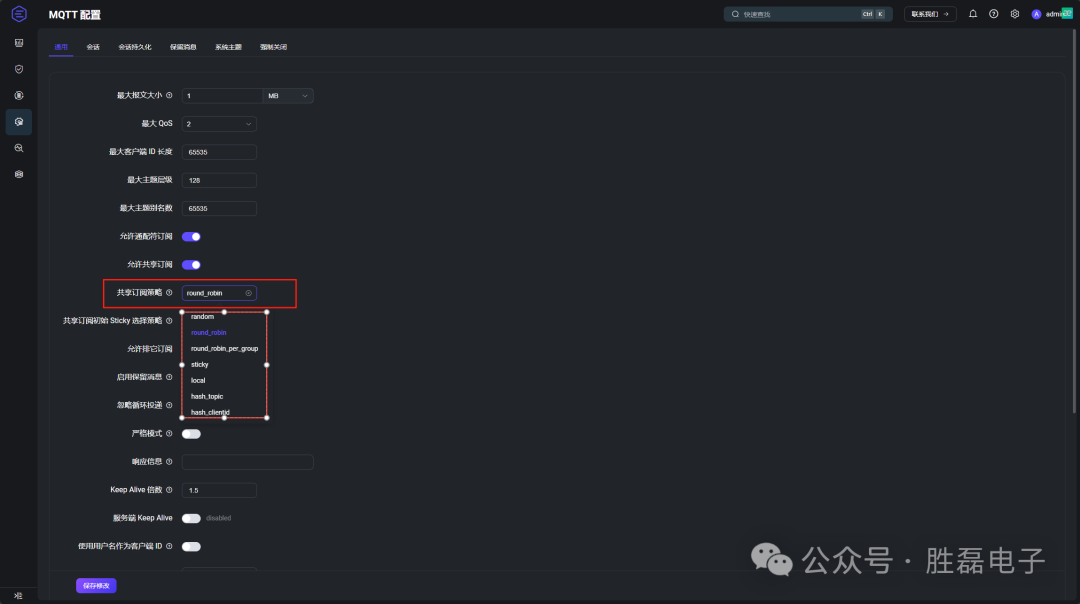Select sticky strategy option

click(x=200, y=364)
